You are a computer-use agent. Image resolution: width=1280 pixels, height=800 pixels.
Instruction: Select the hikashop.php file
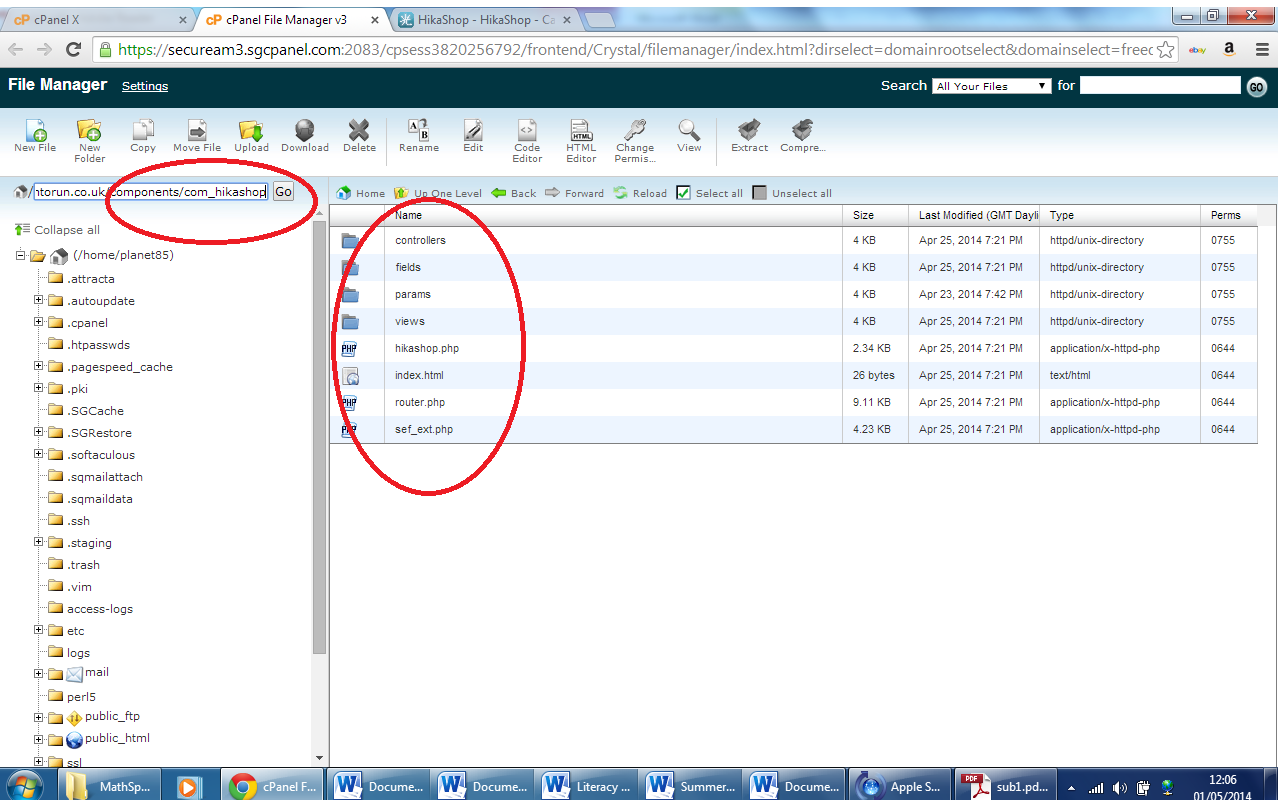click(793, 348)
